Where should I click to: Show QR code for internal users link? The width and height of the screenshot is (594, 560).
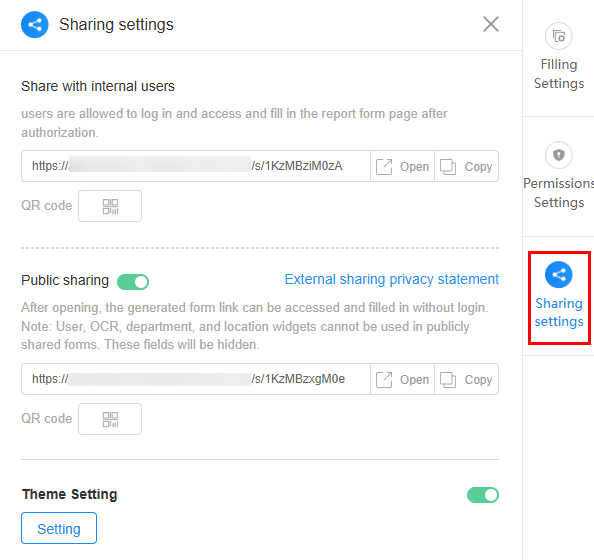[110, 206]
